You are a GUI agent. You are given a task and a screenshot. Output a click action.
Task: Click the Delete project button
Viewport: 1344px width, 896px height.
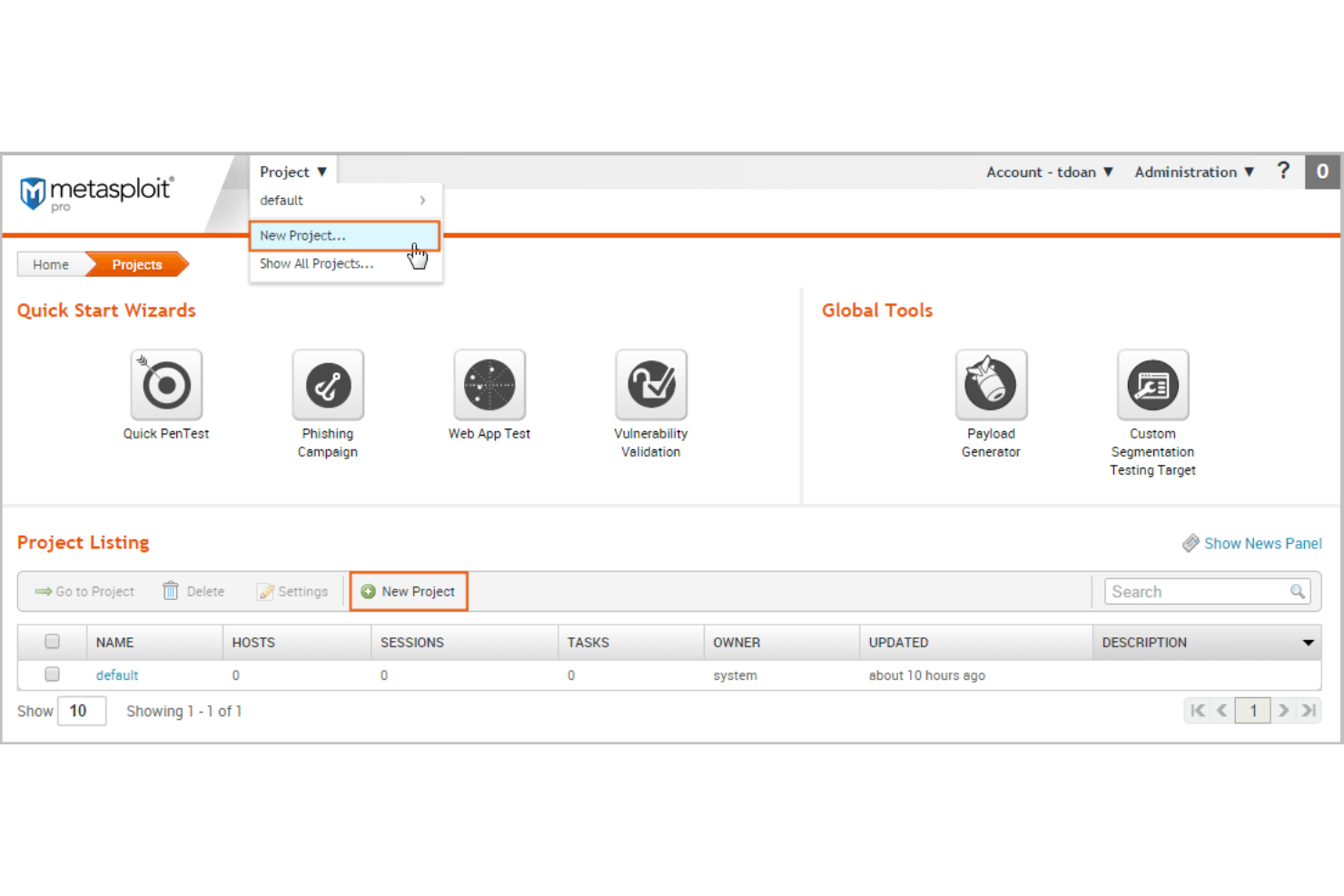193,592
